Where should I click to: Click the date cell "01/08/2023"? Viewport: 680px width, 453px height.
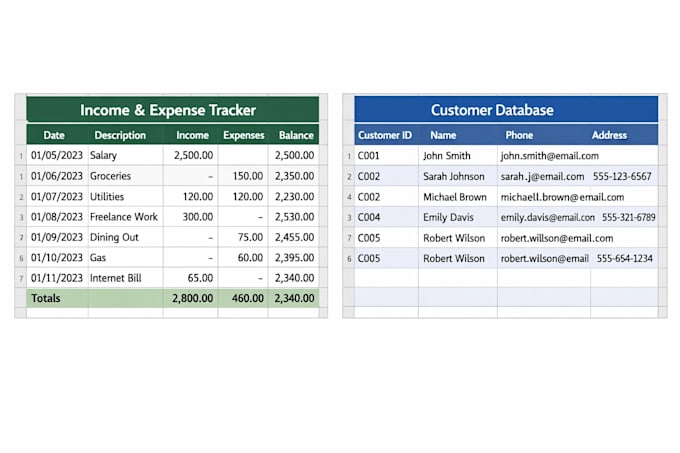pos(56,217)
